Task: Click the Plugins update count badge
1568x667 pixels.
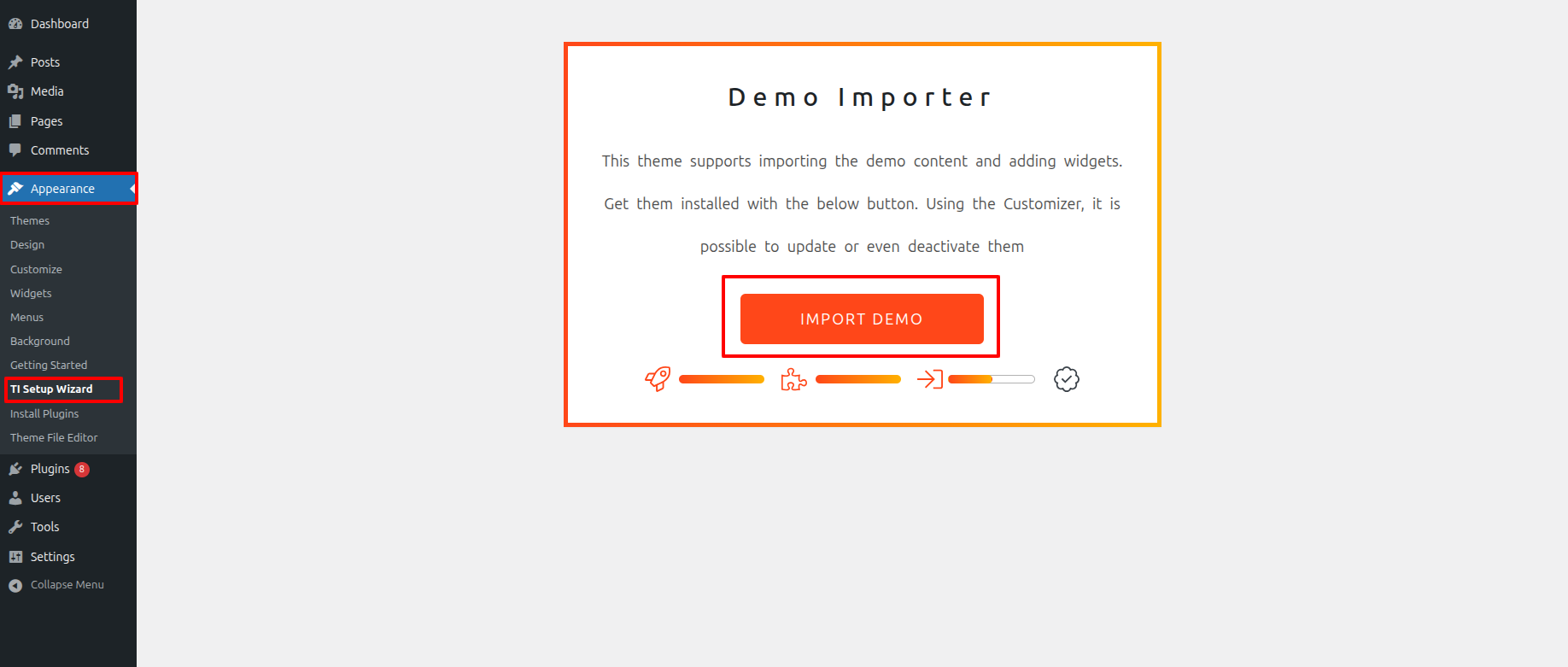Action: coord(82,469)
